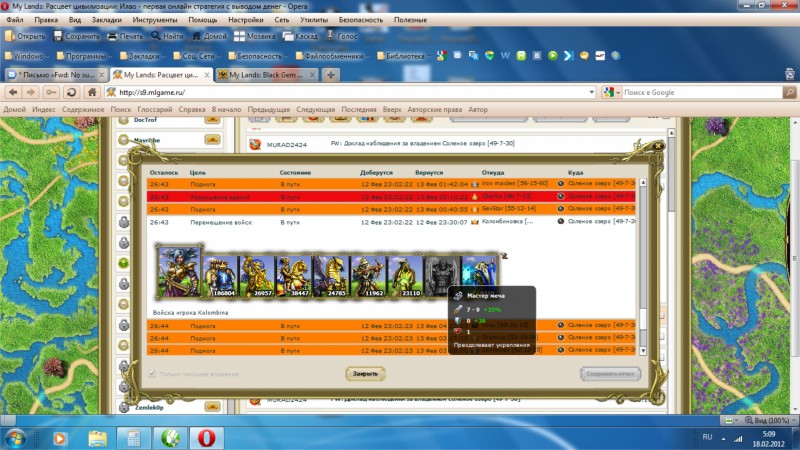Open the Настройки menu
This screenshot has height=450, width=800.
246,20
